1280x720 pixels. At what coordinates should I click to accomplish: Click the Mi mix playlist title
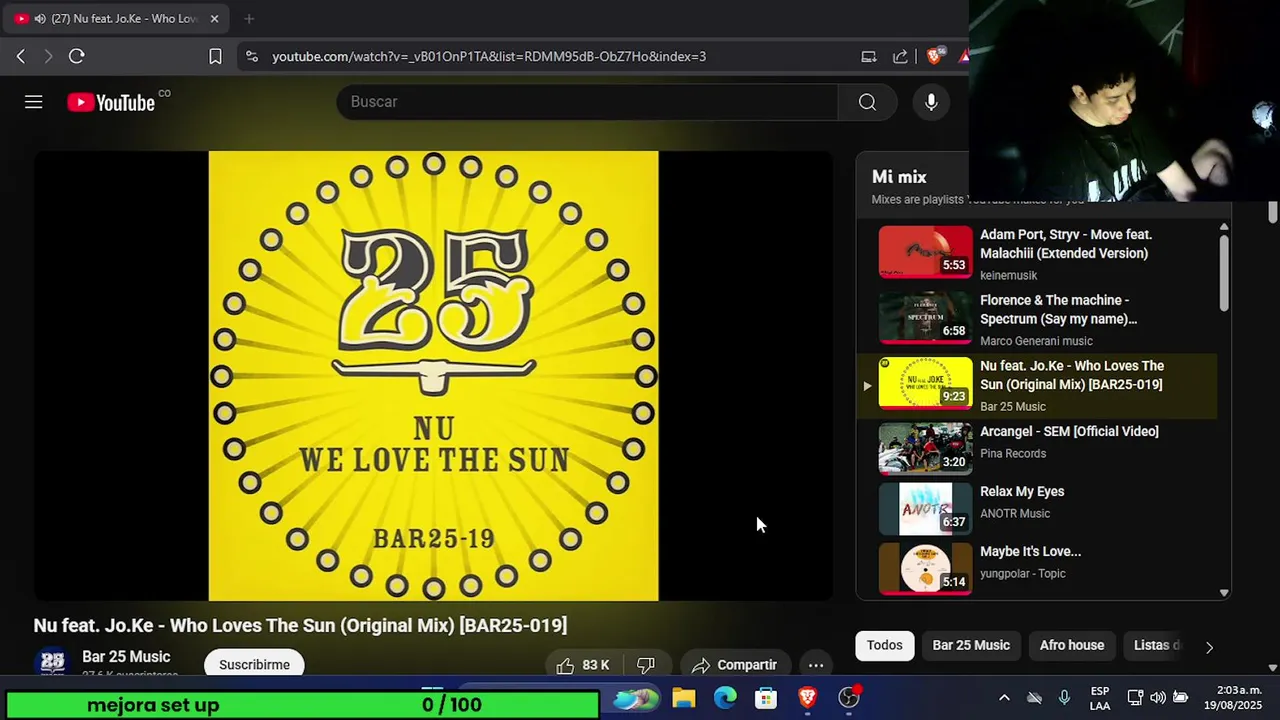[899, 177]
